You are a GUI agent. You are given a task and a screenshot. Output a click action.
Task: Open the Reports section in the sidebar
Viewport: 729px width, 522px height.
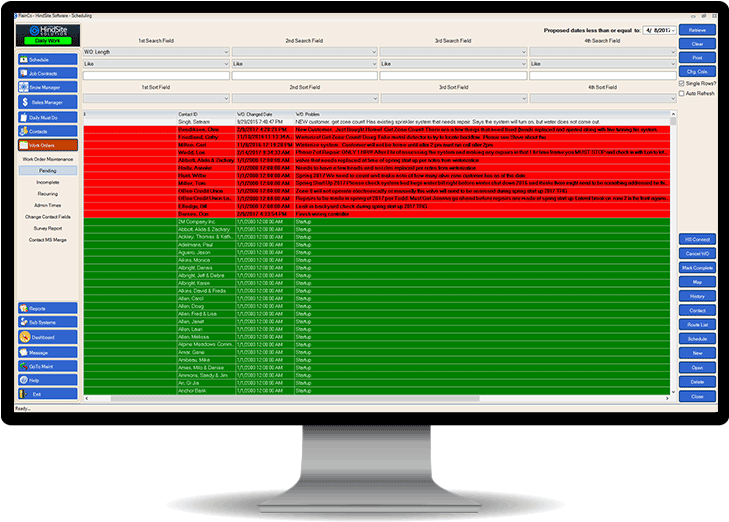(x=46, y=309)
